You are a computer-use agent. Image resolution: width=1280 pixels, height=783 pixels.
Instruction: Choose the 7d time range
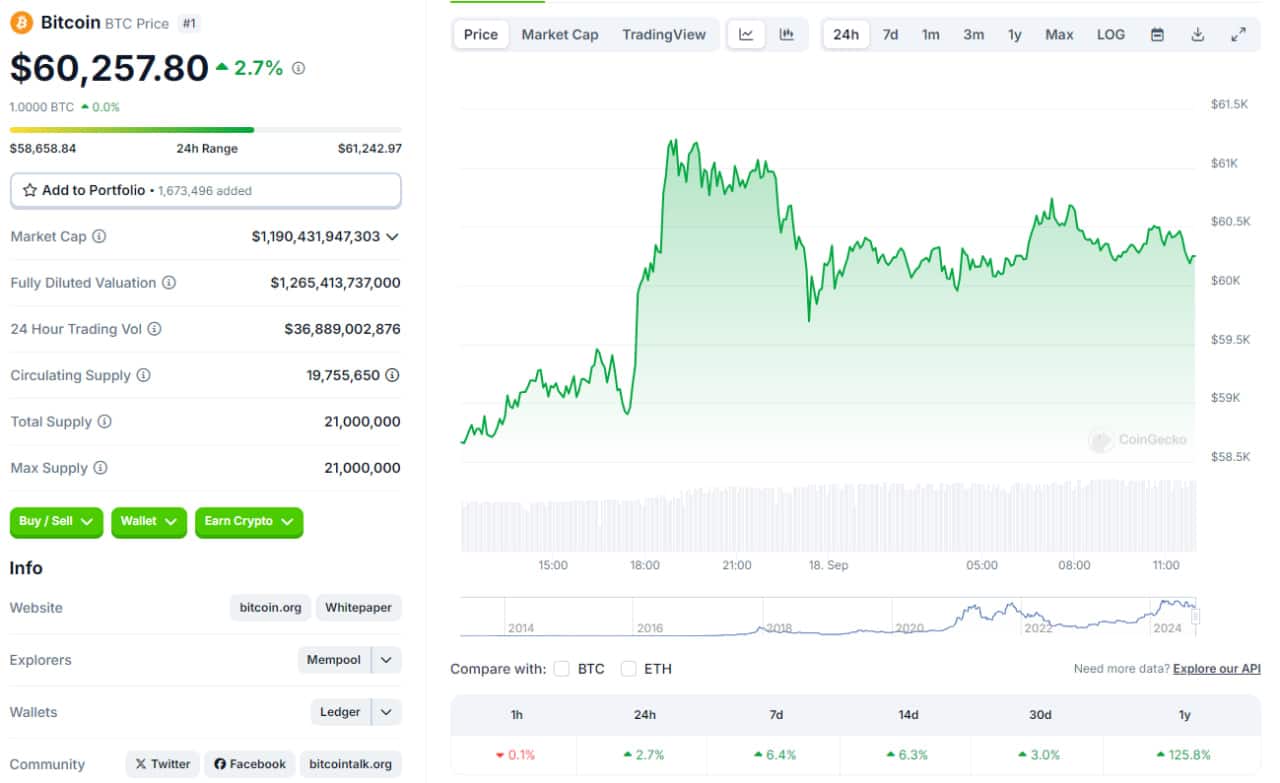[890, 34]
